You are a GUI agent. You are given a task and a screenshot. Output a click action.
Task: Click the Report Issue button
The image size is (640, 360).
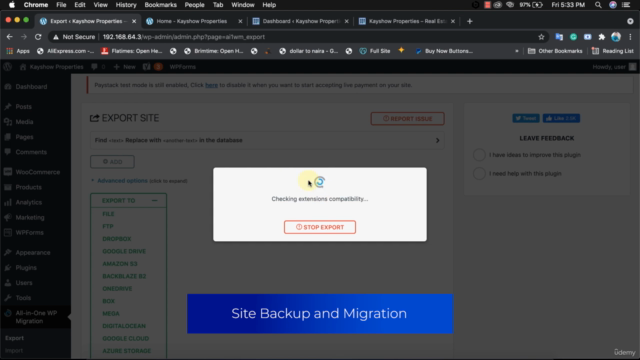pyautogui.click(x=407, y=118)
